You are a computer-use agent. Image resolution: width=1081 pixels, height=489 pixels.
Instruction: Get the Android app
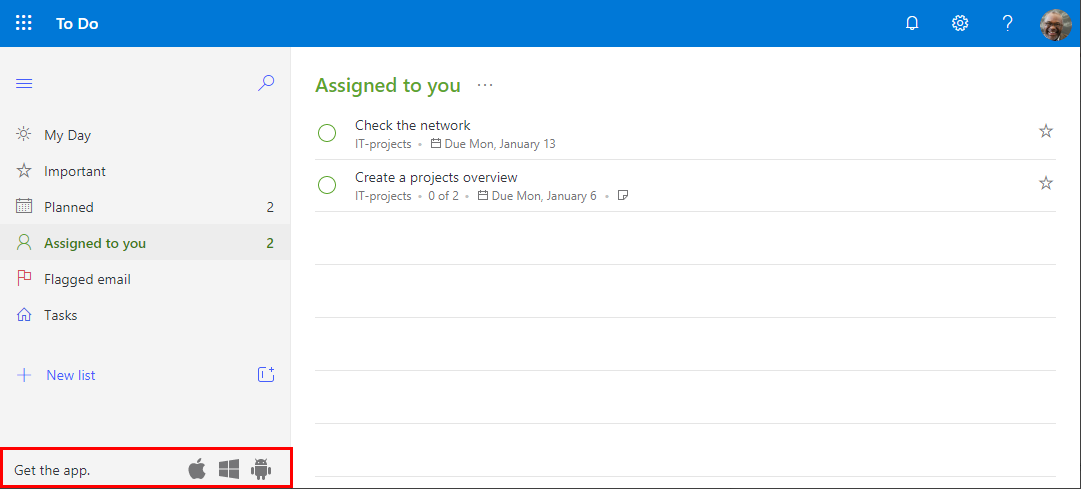coord(262,469)
